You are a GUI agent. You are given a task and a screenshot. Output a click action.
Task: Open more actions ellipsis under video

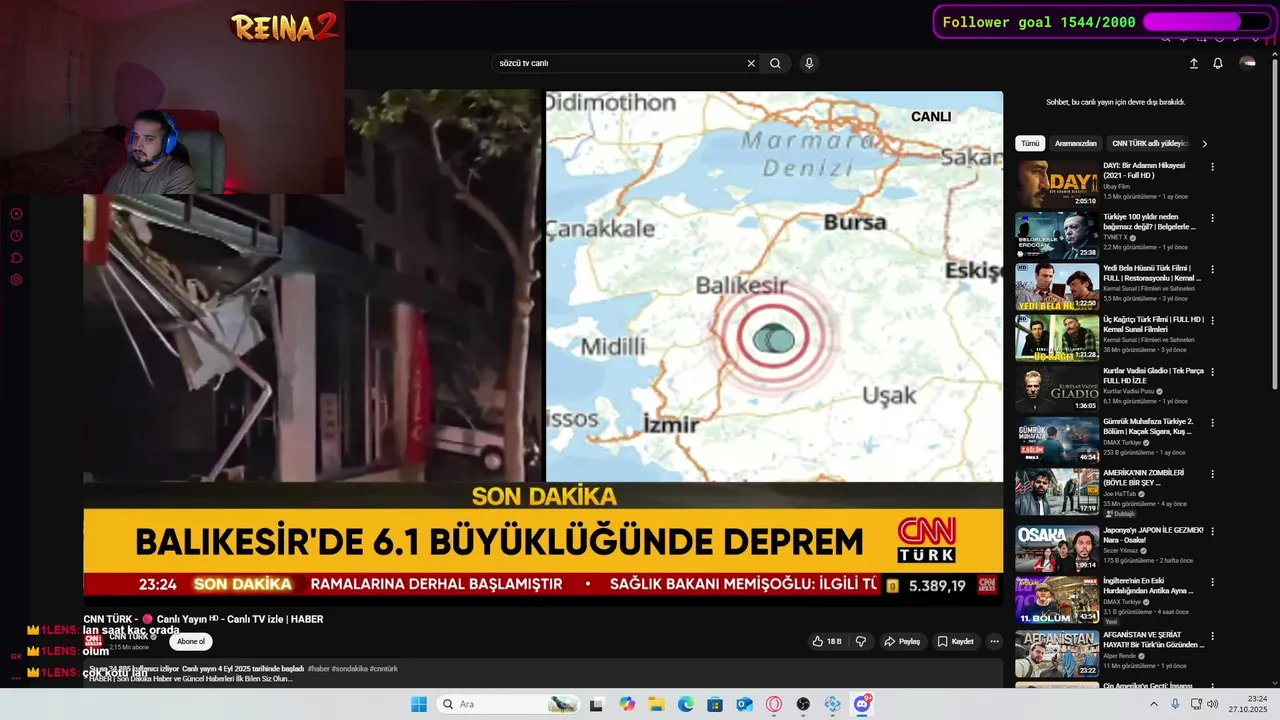click(x=994, y=641)
